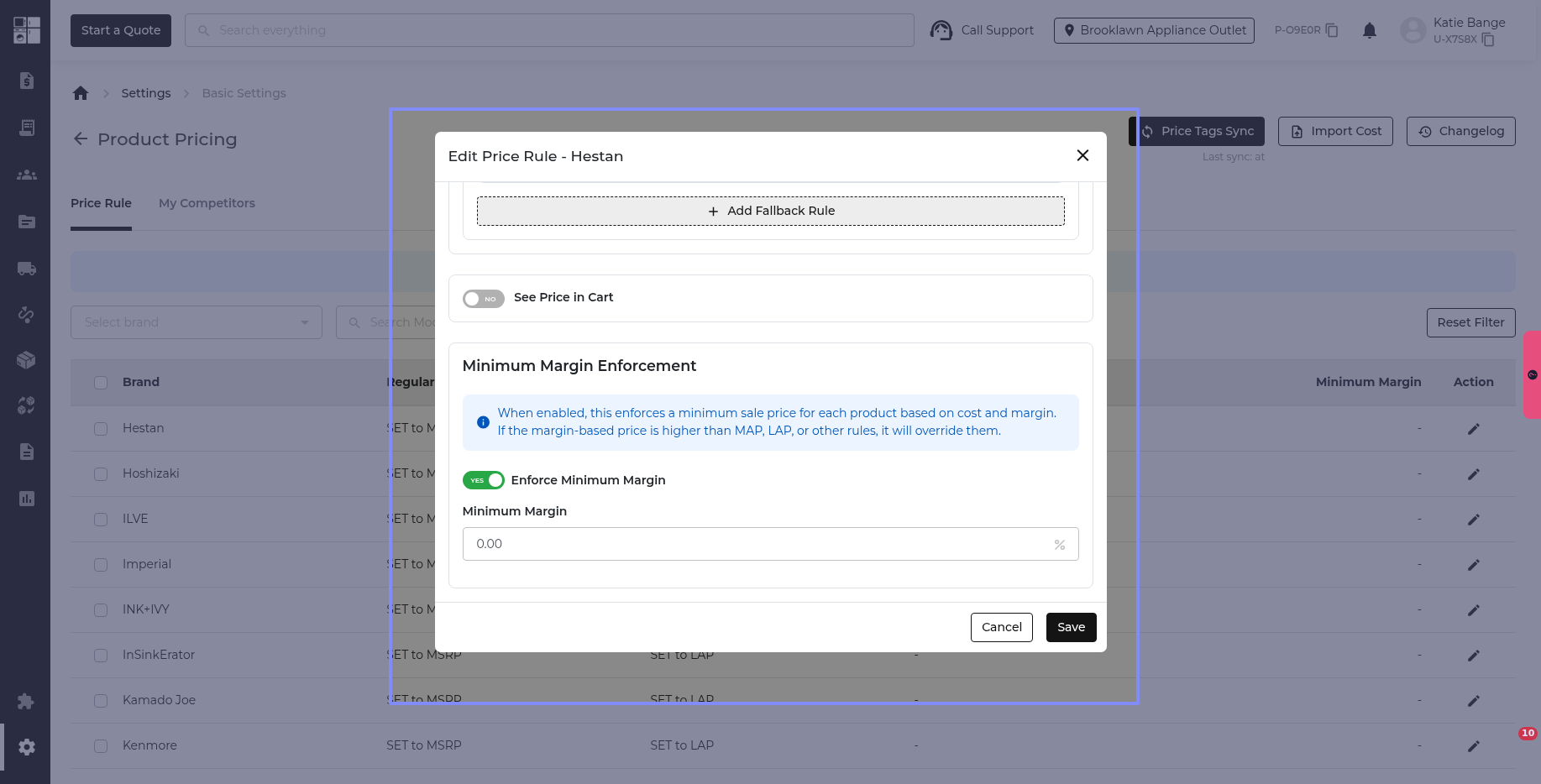Copy the P-O9E0R code icon
Image resolution: width=1541 pixels, height=784 pixels.
pos(1332,30)
